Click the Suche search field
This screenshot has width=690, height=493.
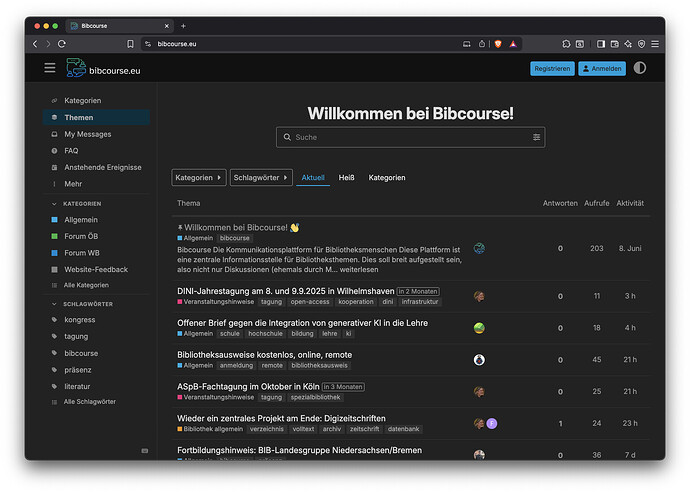410,137
